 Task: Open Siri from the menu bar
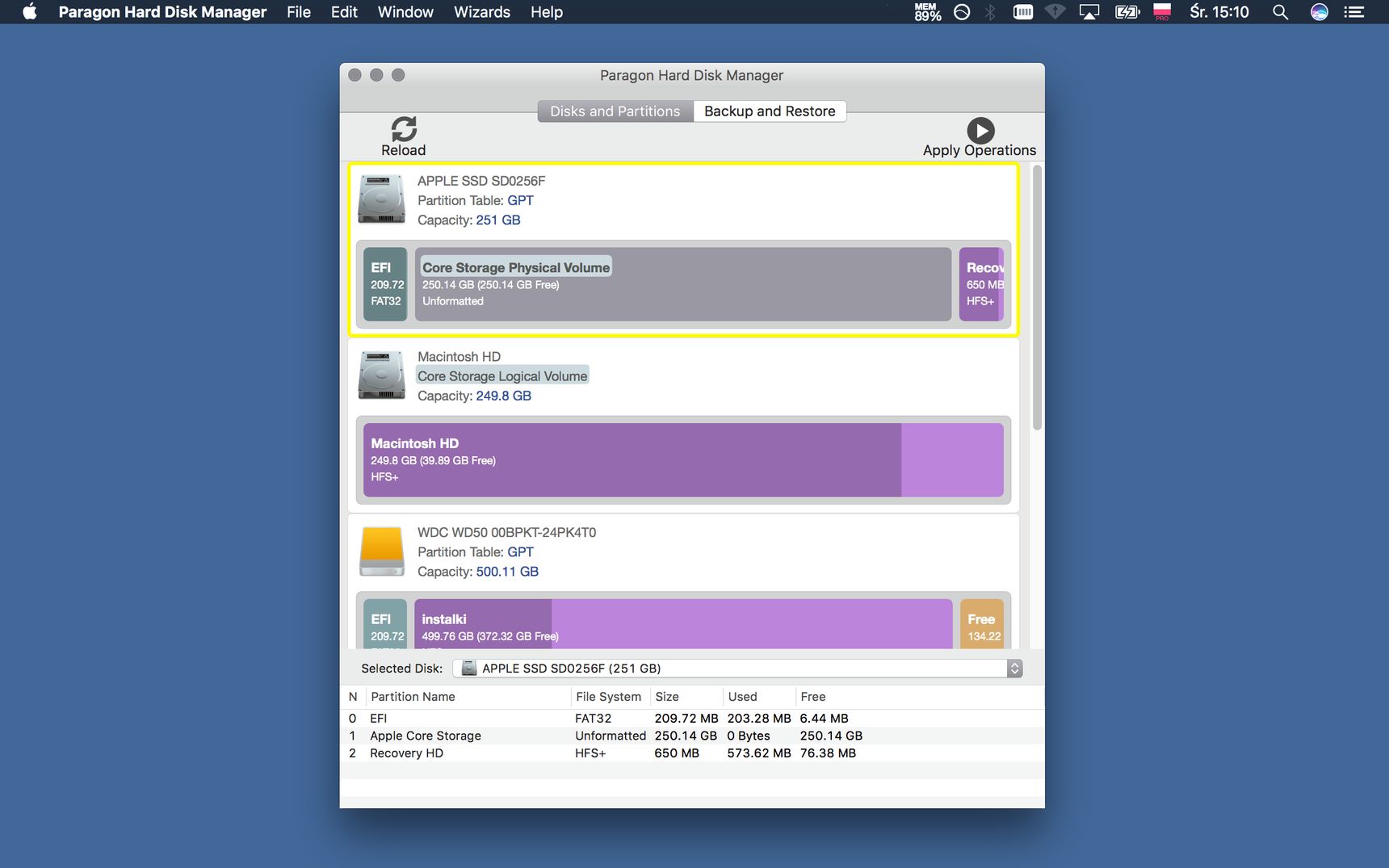coord(1320,12)
